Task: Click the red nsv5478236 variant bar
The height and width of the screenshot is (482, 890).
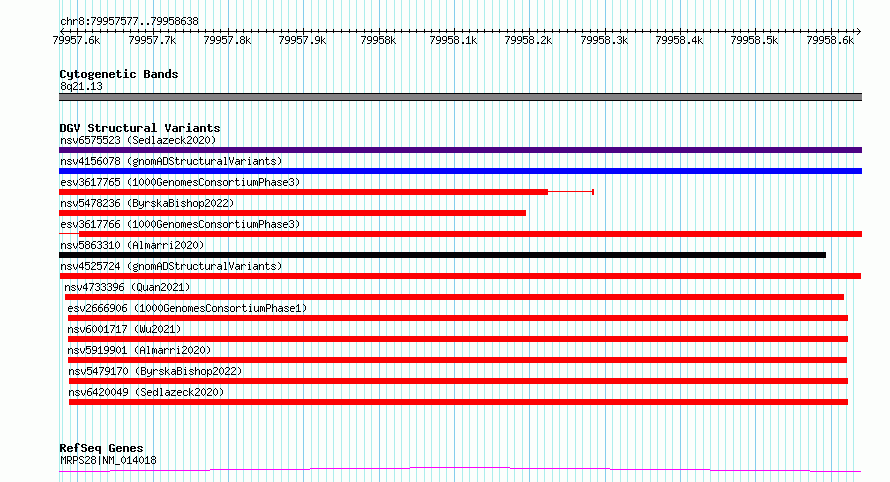Action: click(292, 213)
